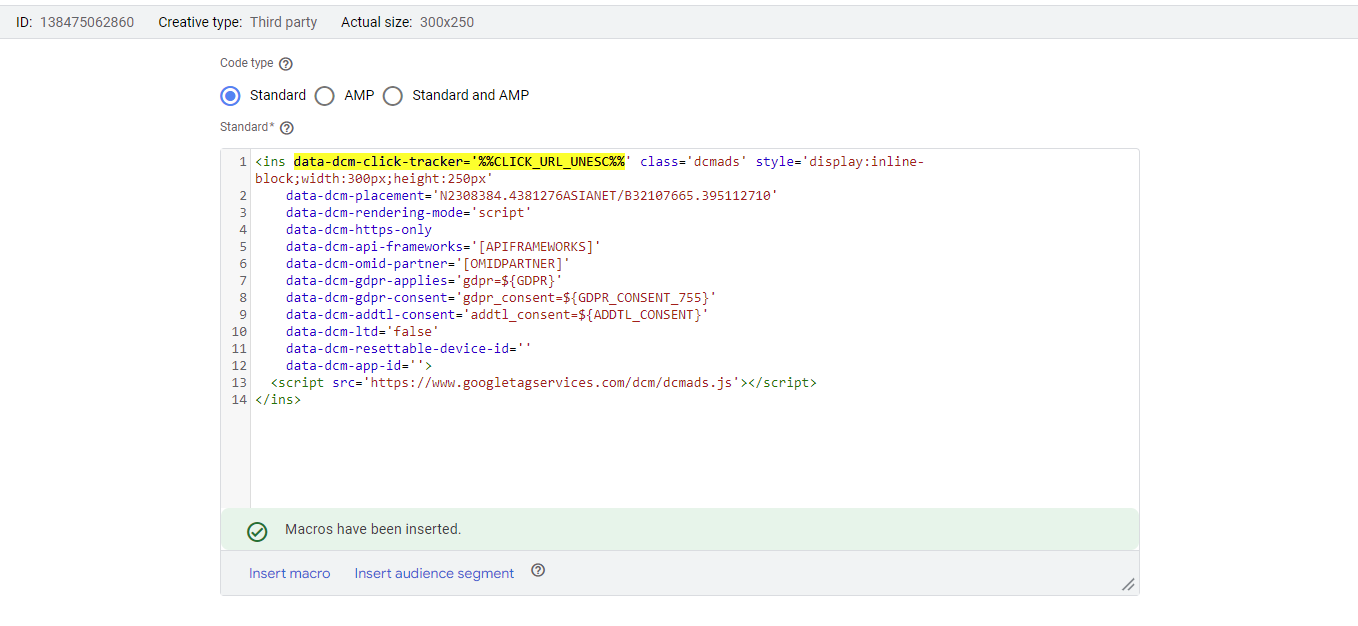The image size is (1358, 626).
Task: Click help icon beside Insert audience segment
Action: pos(538,570)
